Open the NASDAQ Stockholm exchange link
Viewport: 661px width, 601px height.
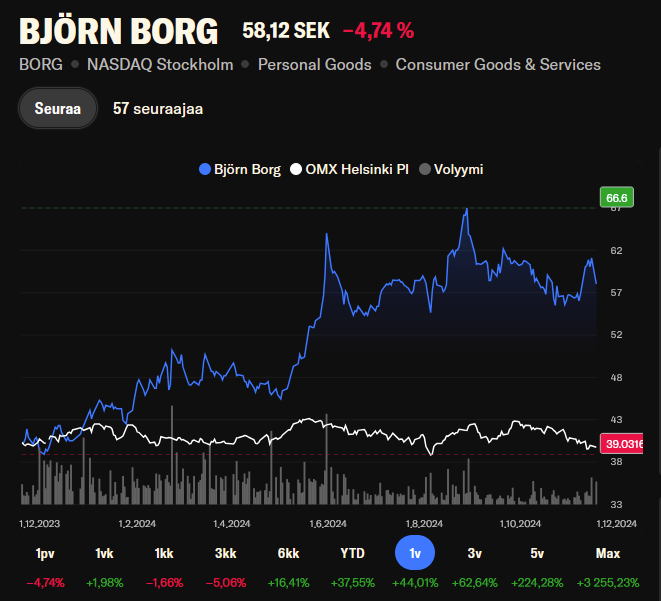click(x=160, y=64)
